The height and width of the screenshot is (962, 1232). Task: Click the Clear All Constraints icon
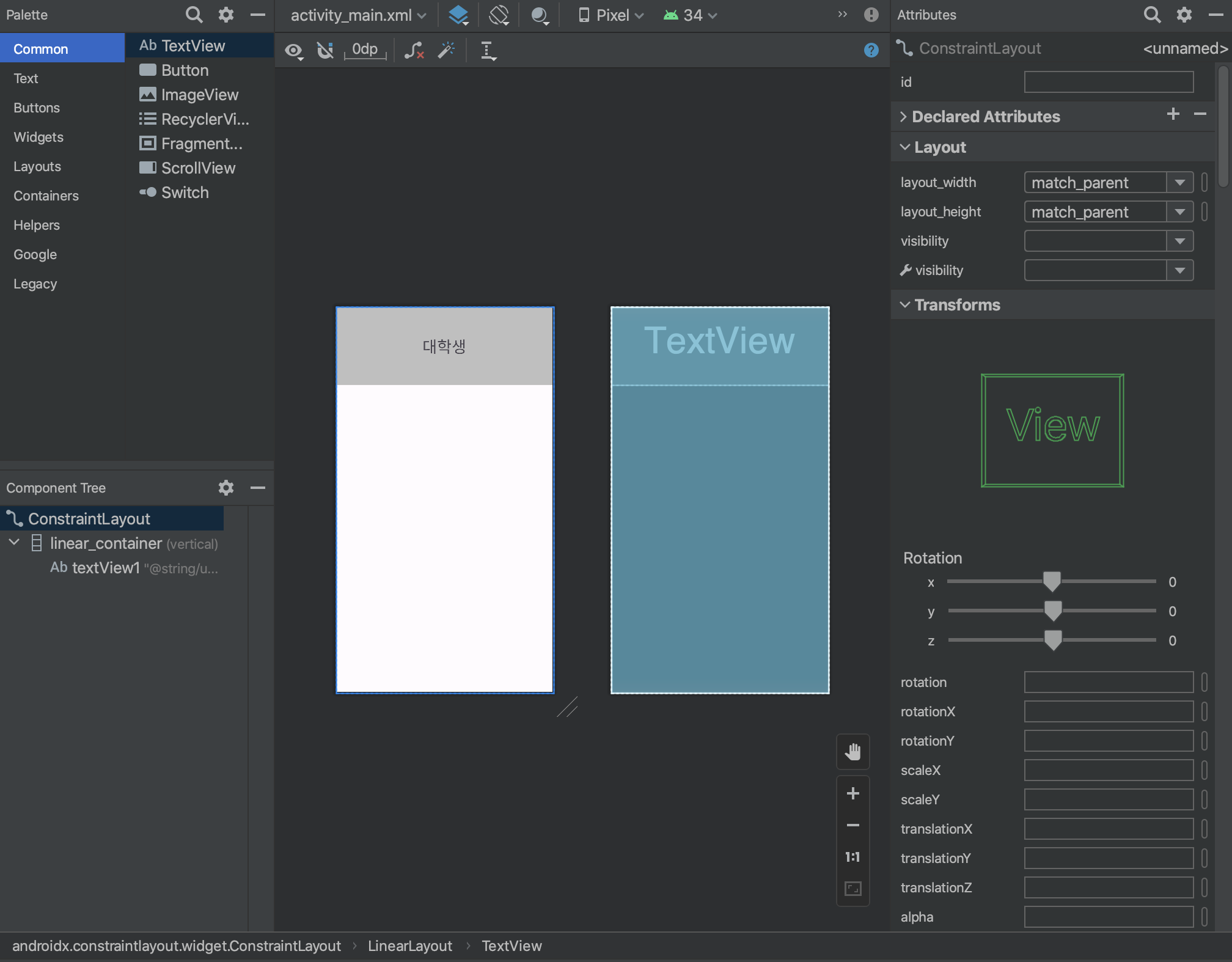[x=414, y=50]
